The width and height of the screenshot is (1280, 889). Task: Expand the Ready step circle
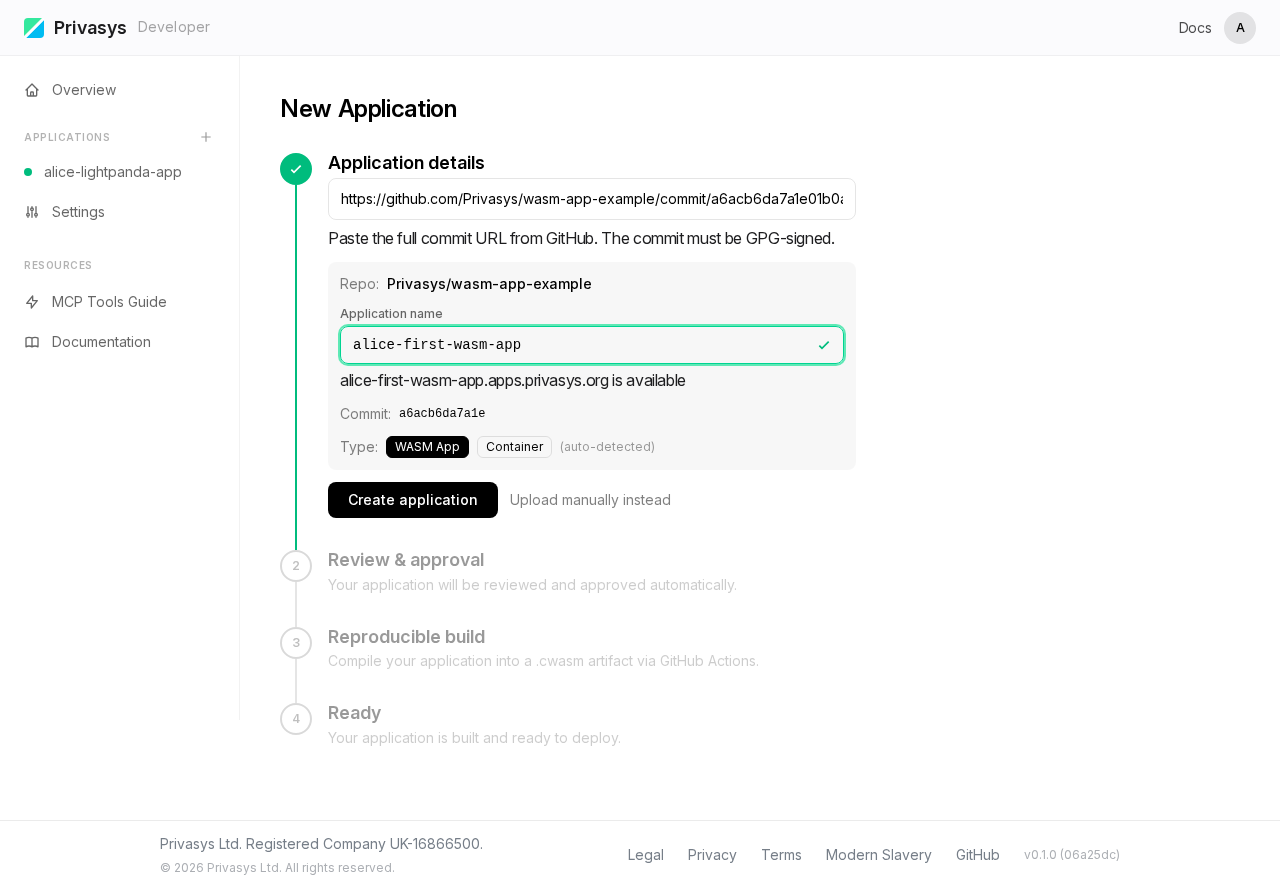[x=296, y=719]
